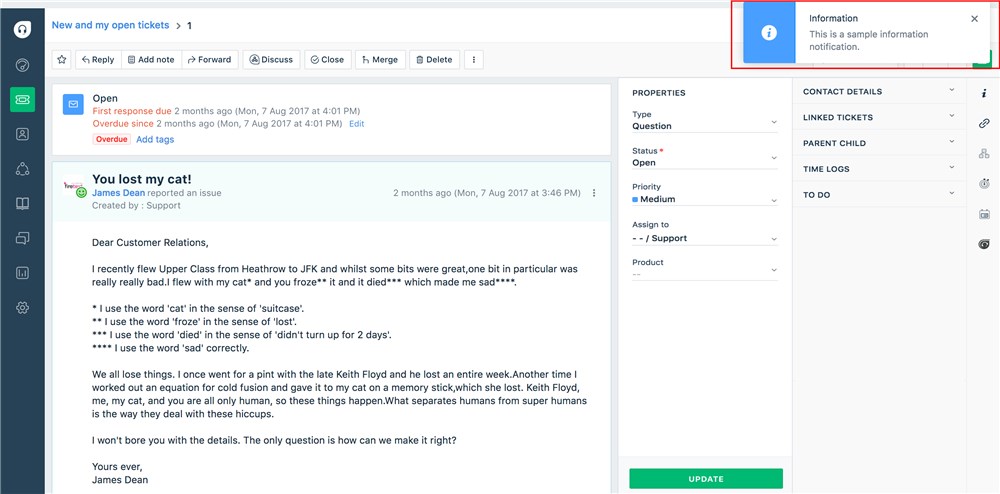Image resolution: width=1000 pixels, height=494 pixels.
Task: Open the Contacts sidebar icon
Action: [x=22, y=134]
